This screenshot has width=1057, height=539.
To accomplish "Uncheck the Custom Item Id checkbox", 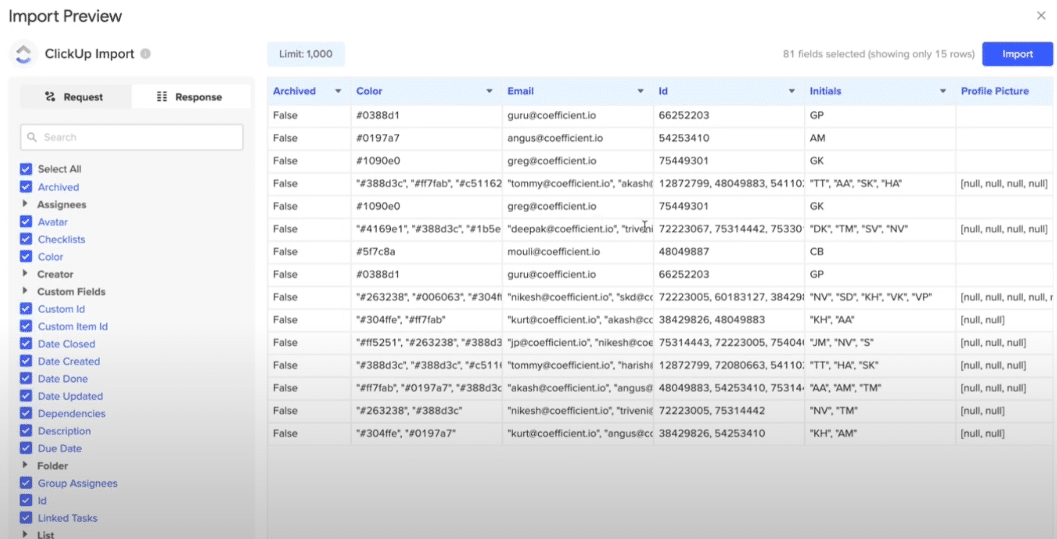I will [26, 326].
